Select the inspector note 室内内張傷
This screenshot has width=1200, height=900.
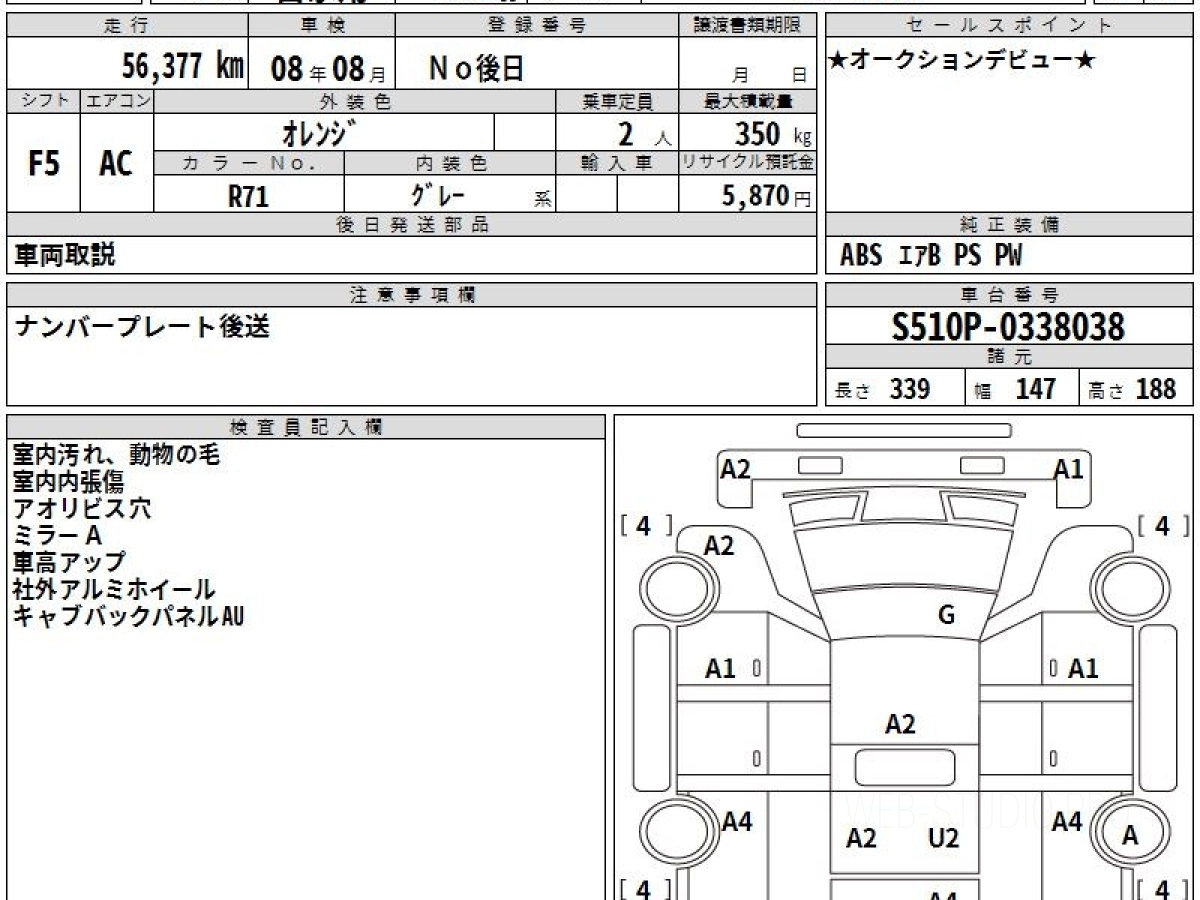pos(68,482)
